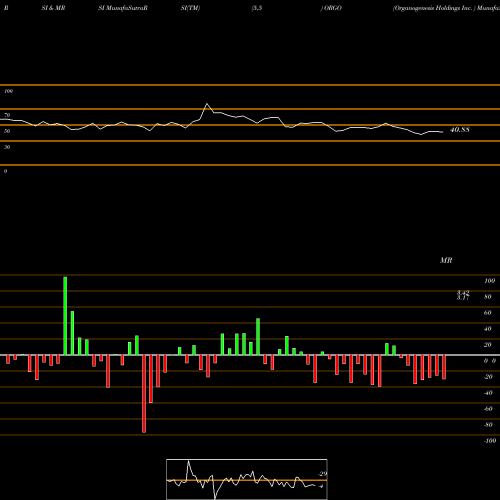
Task: Click the MR axis label 80
Action: tap(488, 297)
